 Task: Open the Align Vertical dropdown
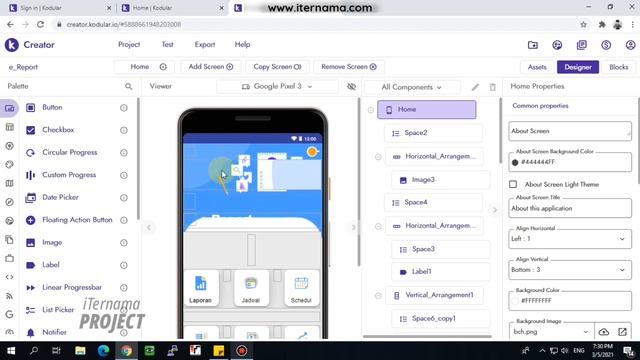point(570,270)
